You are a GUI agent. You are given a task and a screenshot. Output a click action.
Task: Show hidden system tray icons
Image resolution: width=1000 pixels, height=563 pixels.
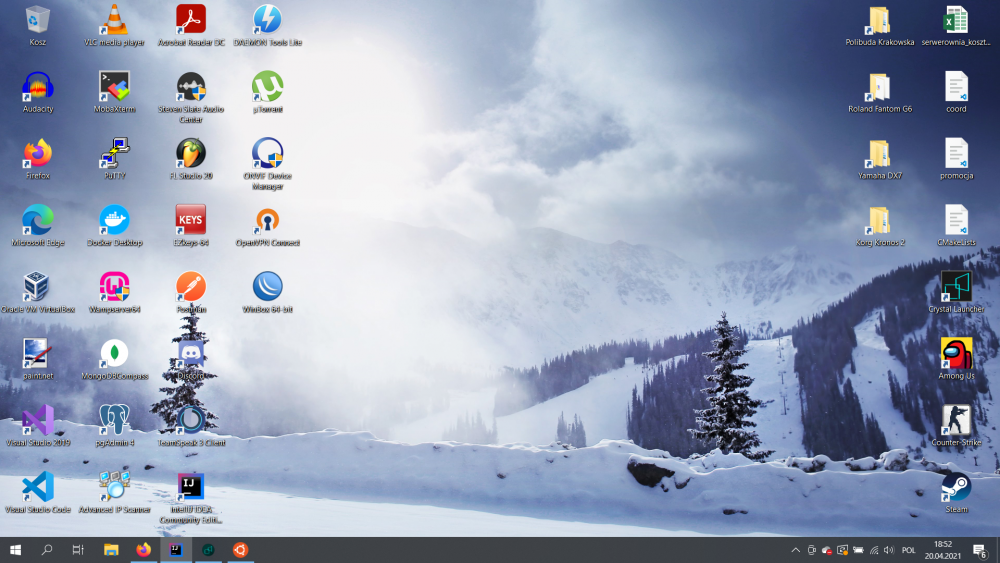[796, 550]
